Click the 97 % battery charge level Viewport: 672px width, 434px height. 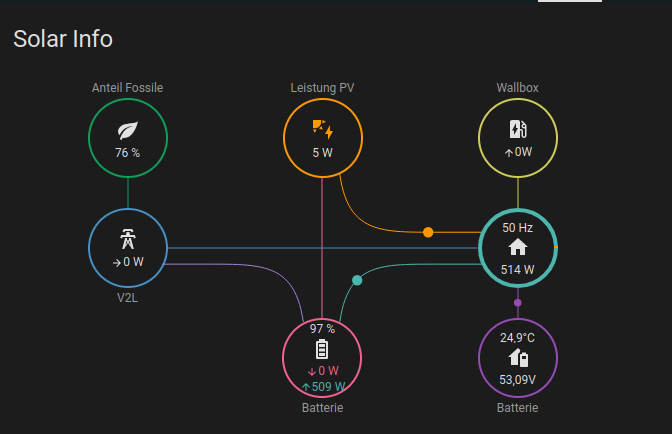[x=322, y=328]
